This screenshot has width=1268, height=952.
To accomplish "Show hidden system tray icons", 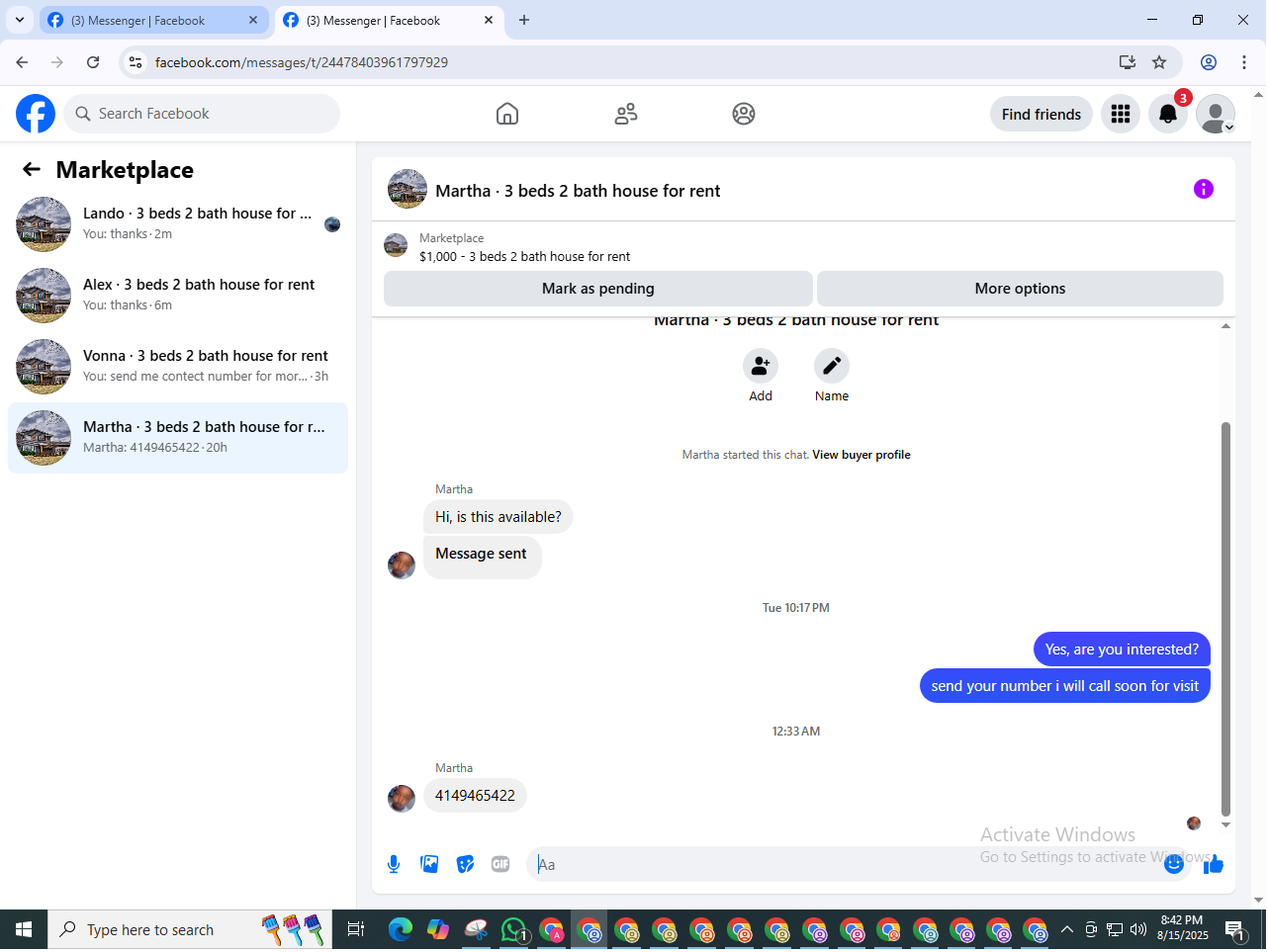I will click(x=1066, y=929).
